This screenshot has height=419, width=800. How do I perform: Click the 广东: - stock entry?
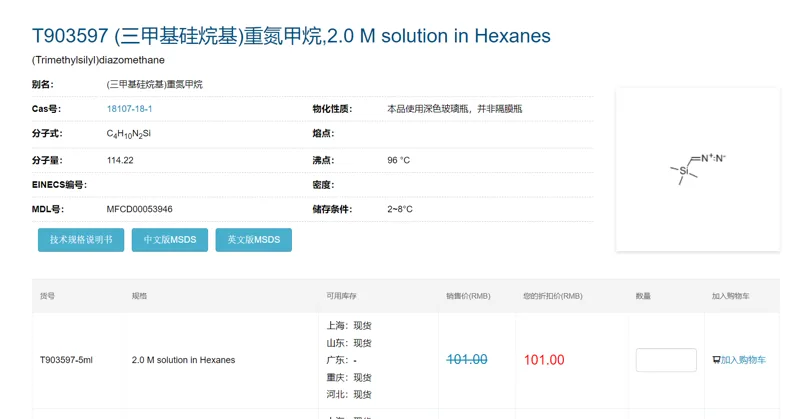(341, 360)
